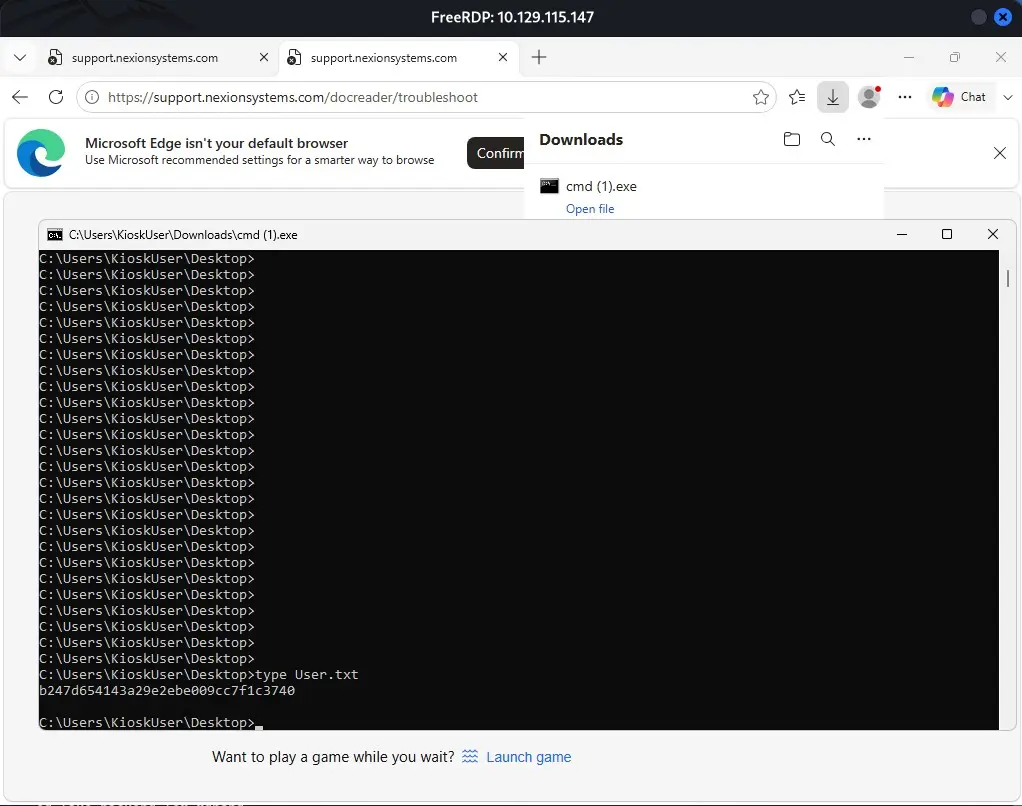Expand the chevron next to Chat
This screenshot has height=806, width=1022.
(1008, 97)
